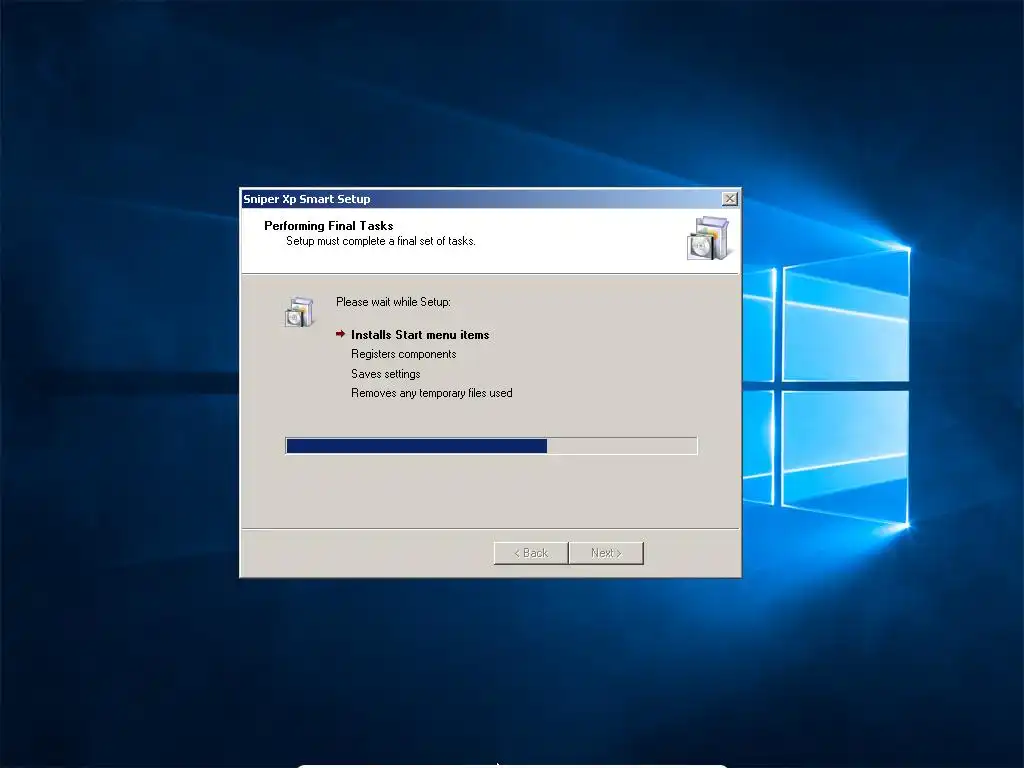
Task: Click 'Removes any temporary files used' text
Action: click(432, 393)
